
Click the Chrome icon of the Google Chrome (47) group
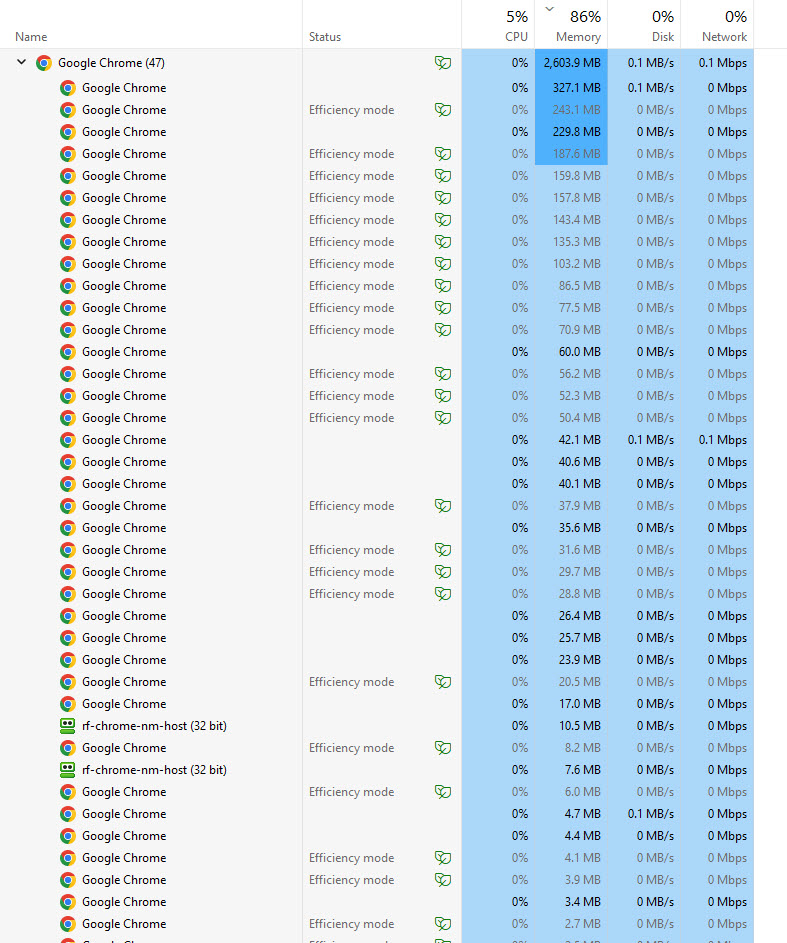(44, 63)
